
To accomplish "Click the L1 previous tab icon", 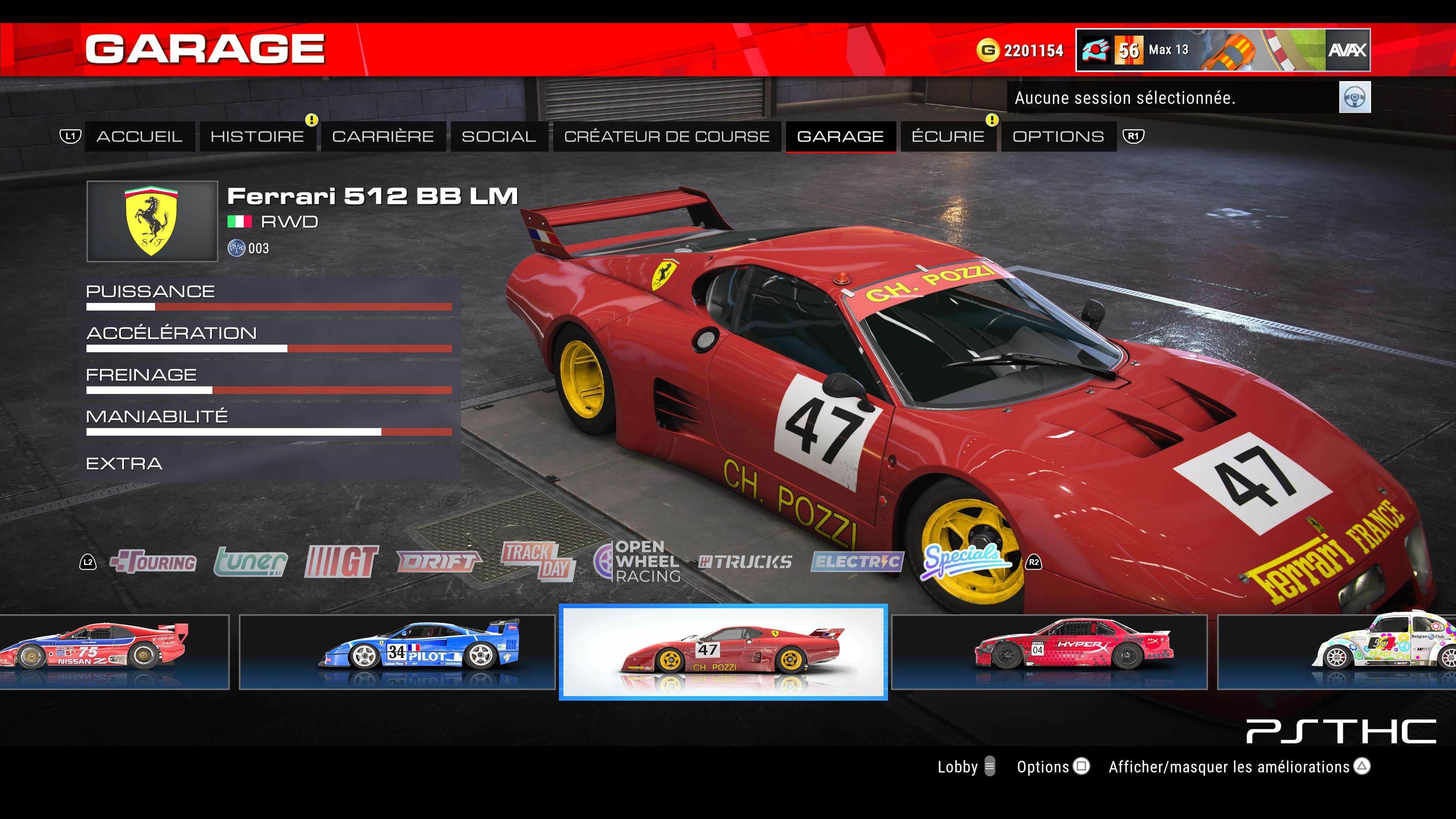I will [x=70, y=136].
